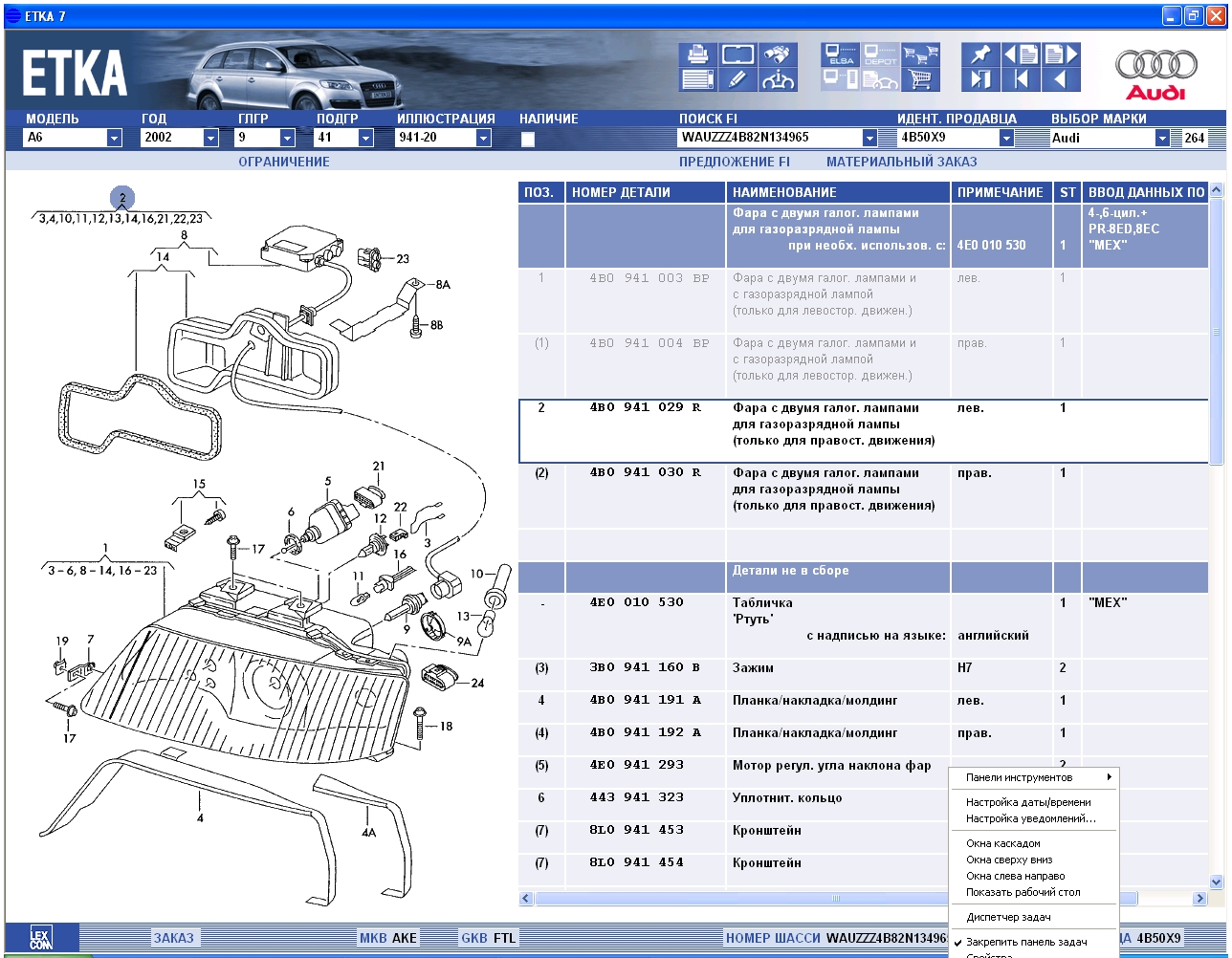Click the plain left arrow back icon

click(x=1061, y=79)
